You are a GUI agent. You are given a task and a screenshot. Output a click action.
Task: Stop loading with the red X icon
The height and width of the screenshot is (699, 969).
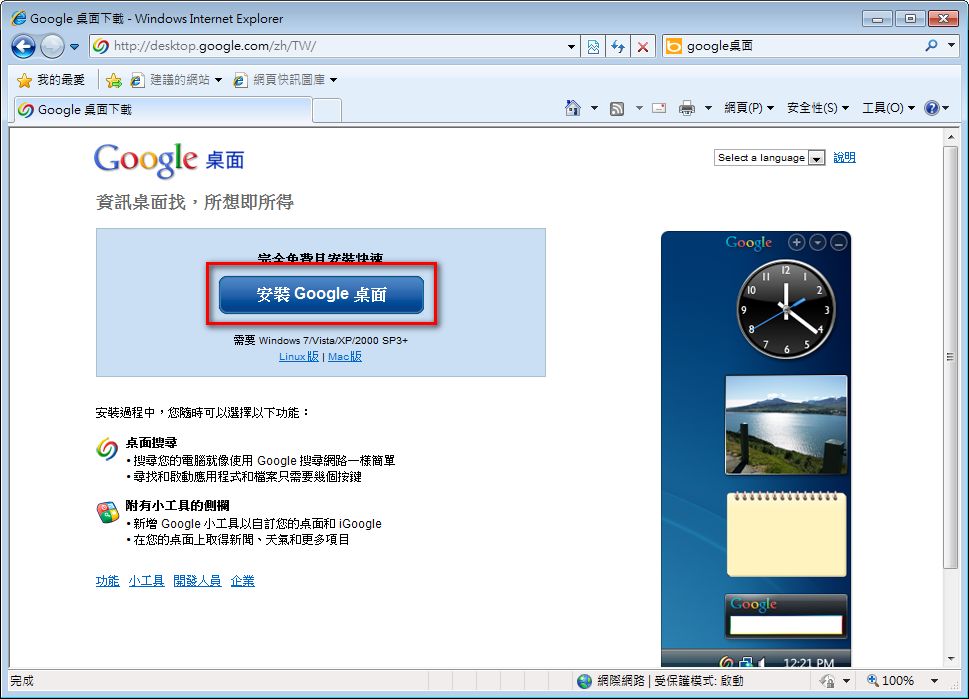(x=643, y=46)
